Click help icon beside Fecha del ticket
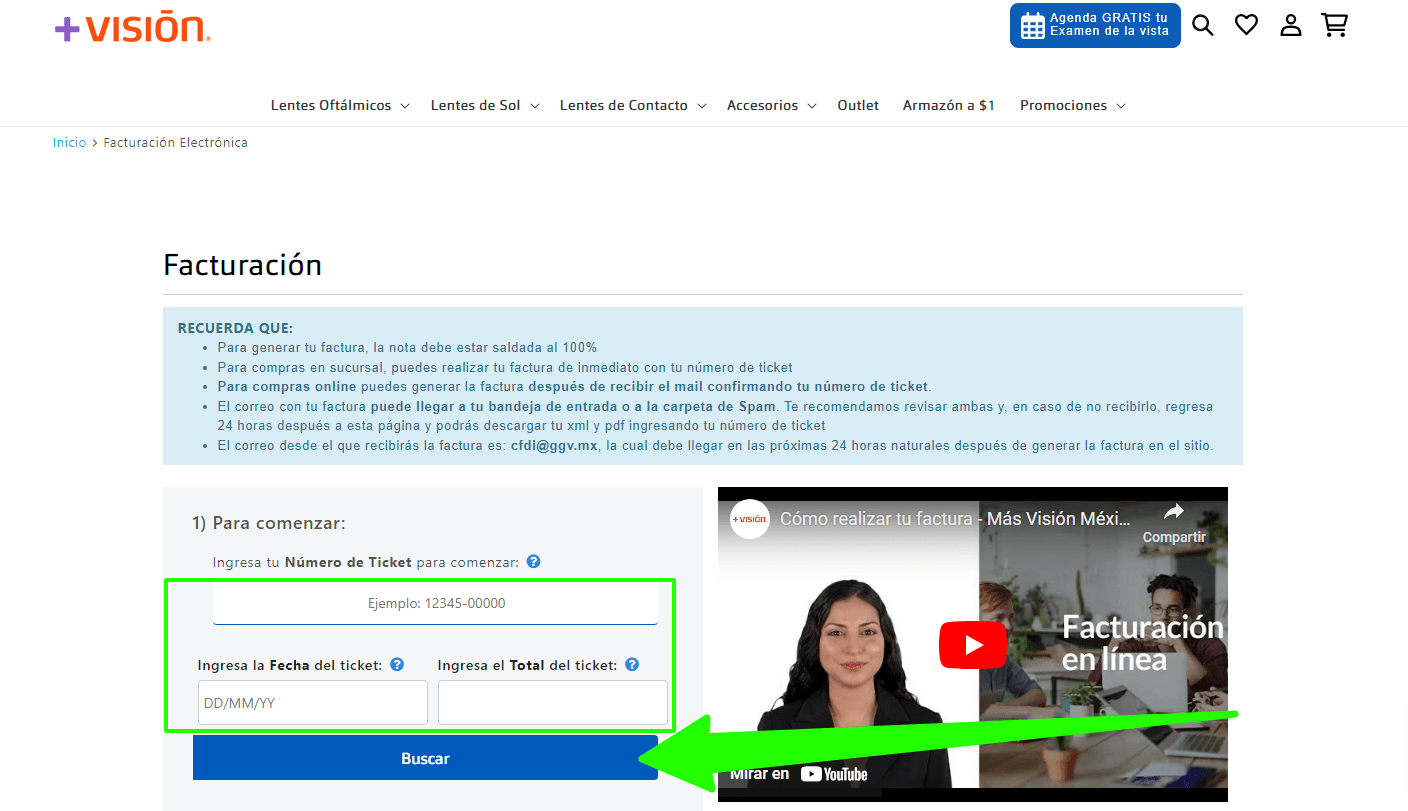1408x811 pixels. 397,665
